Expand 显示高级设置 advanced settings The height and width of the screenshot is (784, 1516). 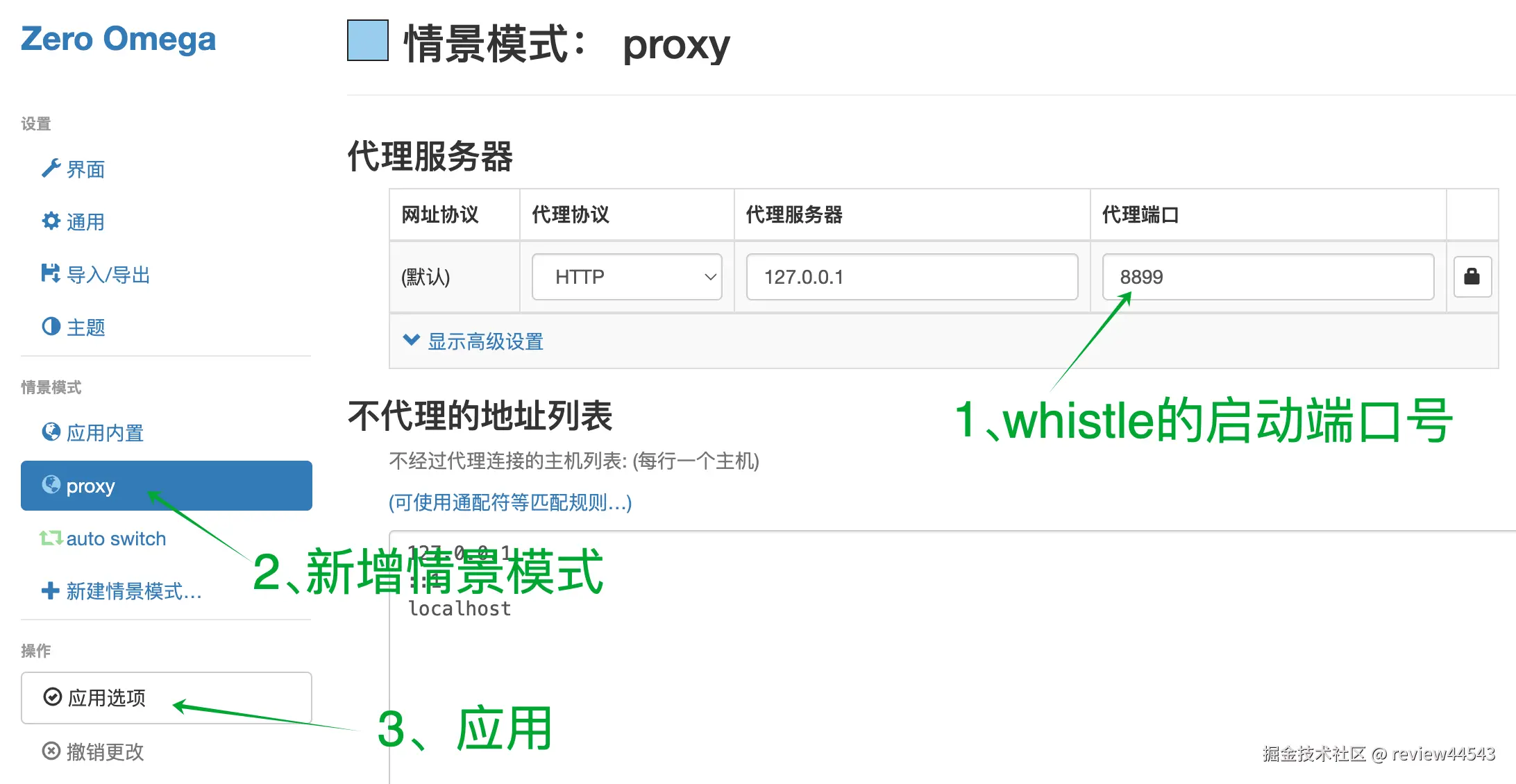click(473, 341)
